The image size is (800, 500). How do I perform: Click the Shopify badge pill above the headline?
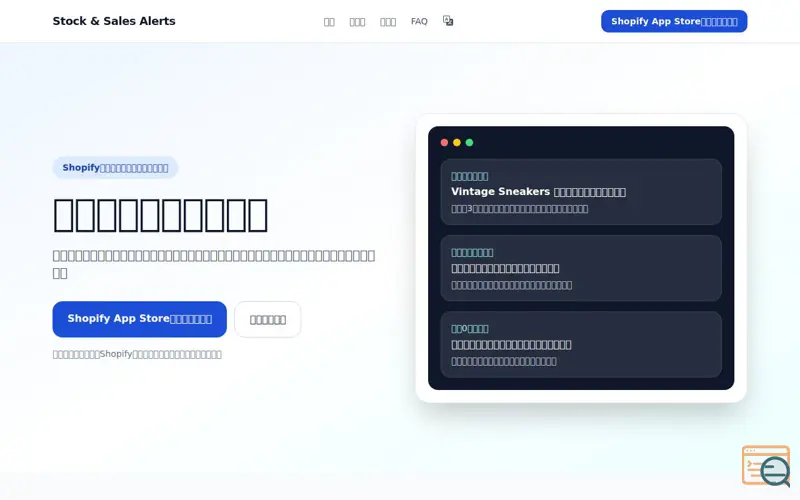tap(115, 168)
